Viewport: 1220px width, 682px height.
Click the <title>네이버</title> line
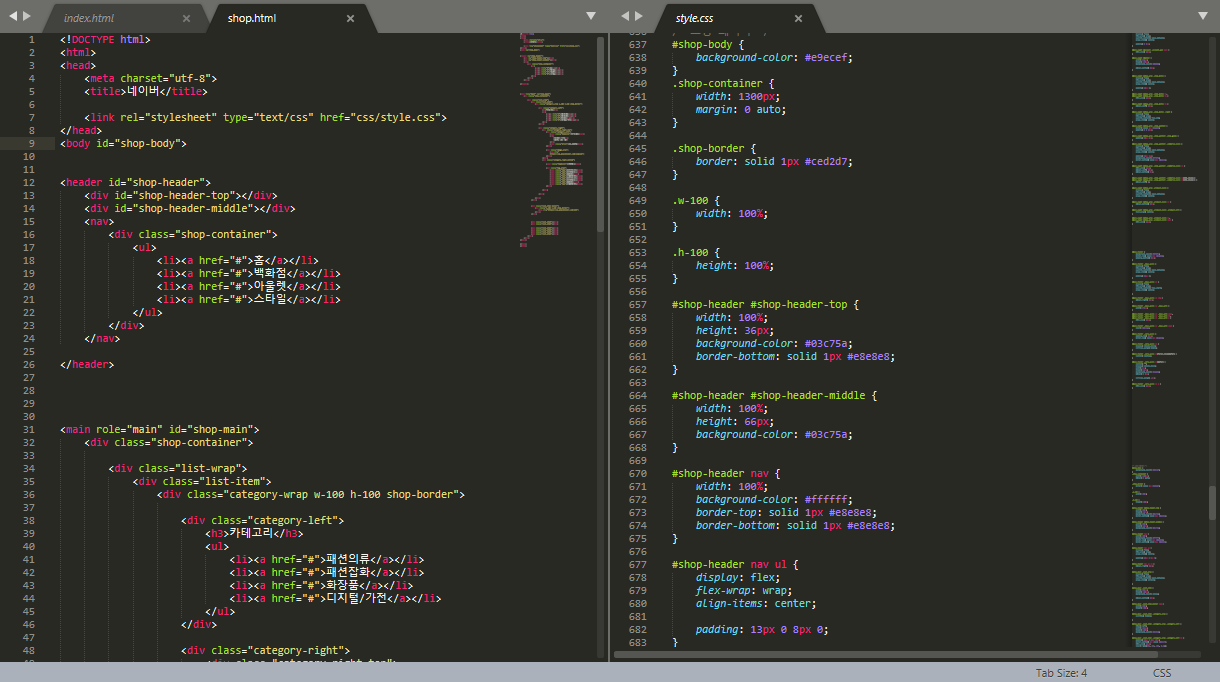(x=146, y=91)
